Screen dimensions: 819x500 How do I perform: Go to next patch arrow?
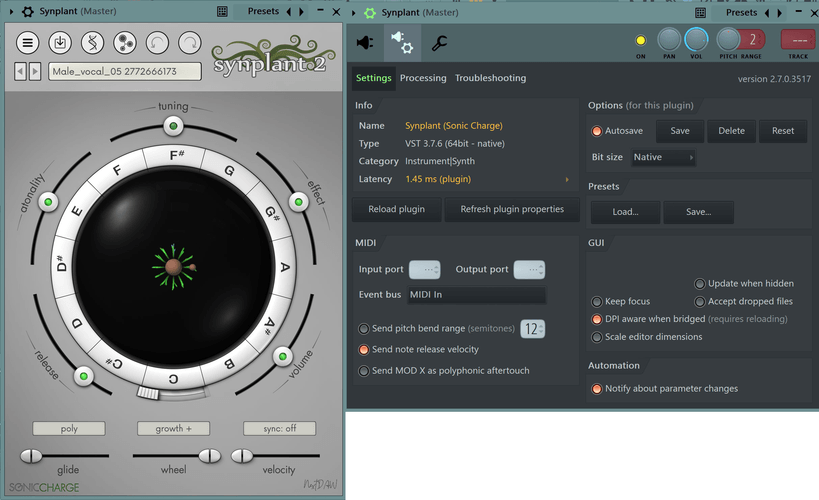pyautogui.click(x=34, y=71)
